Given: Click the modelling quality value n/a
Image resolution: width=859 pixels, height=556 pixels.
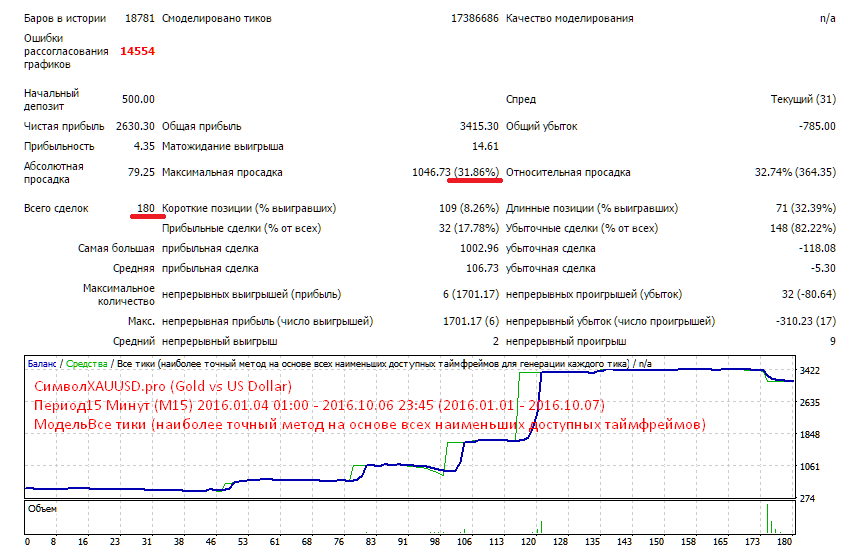Looking at the screenshot, I should [827, 18].
